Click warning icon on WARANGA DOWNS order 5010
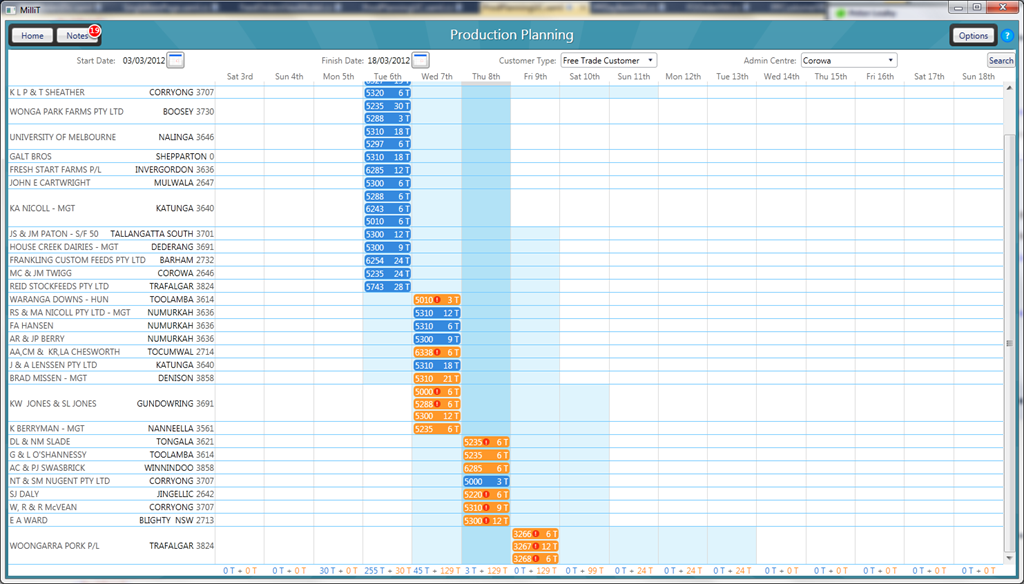This screenshot has height=584, width=1024. click(437, 300)
